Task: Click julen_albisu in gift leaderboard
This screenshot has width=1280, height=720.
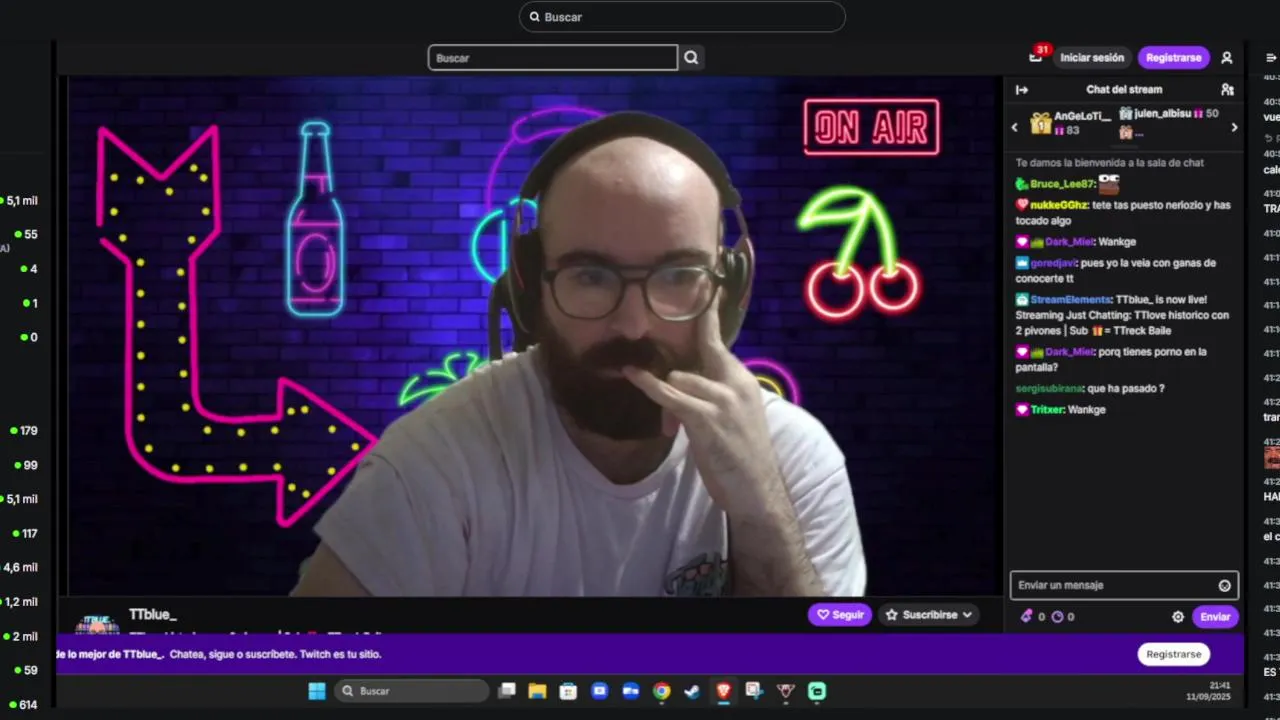Action: (1162, 114)
